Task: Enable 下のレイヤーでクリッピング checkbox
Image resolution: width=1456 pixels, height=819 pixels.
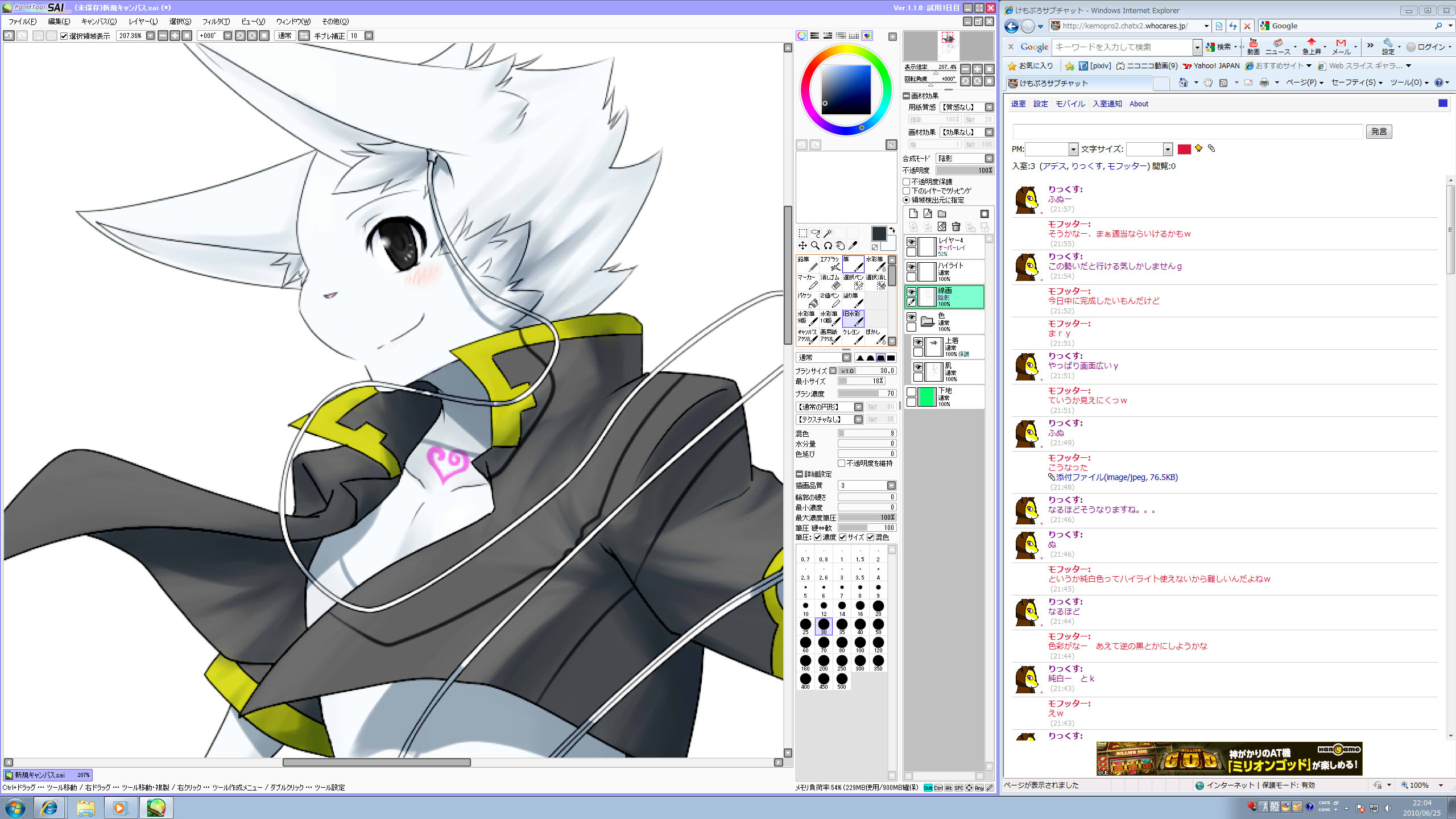Action: point(907,191)
